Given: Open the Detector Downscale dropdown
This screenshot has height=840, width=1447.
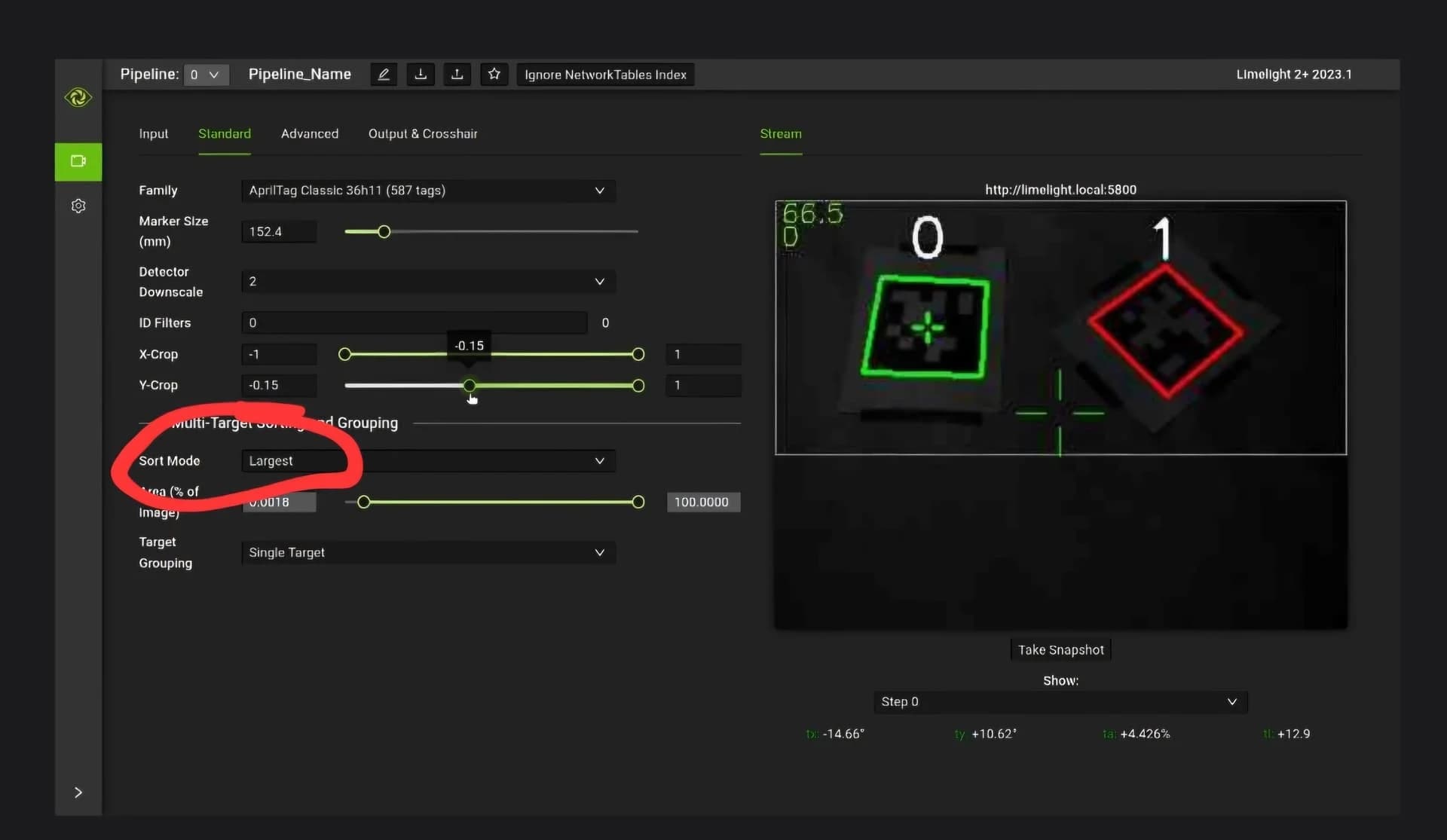Looking at the screenshot, I should point(428,281).
